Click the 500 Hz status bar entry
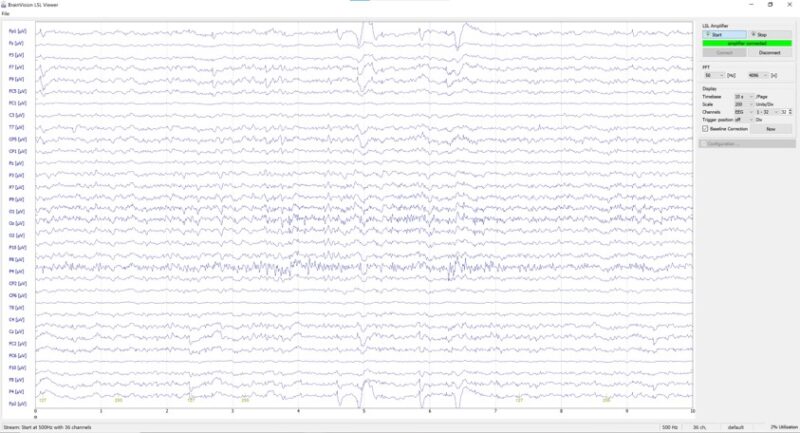This screenshot has height=433, width=800. point(670,427)
